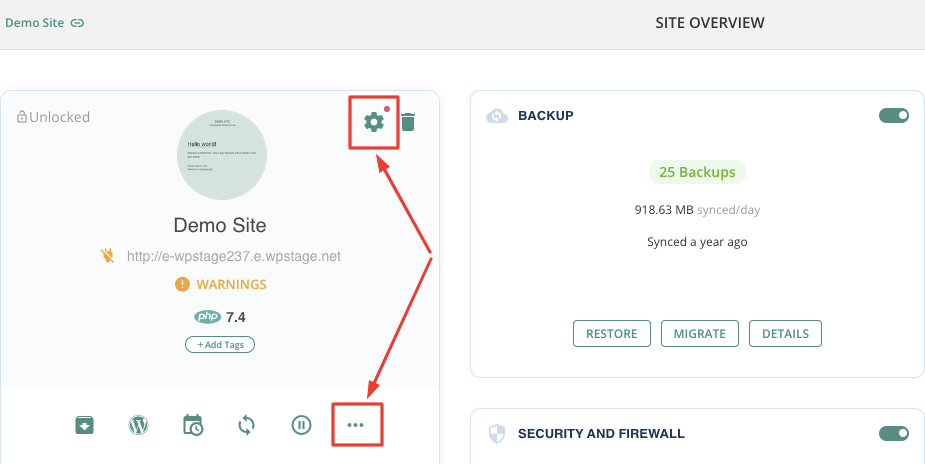This screenshot has height=464, width=925.
Task: Click the backup archive icon in bottom row
Action: point(84,424)
